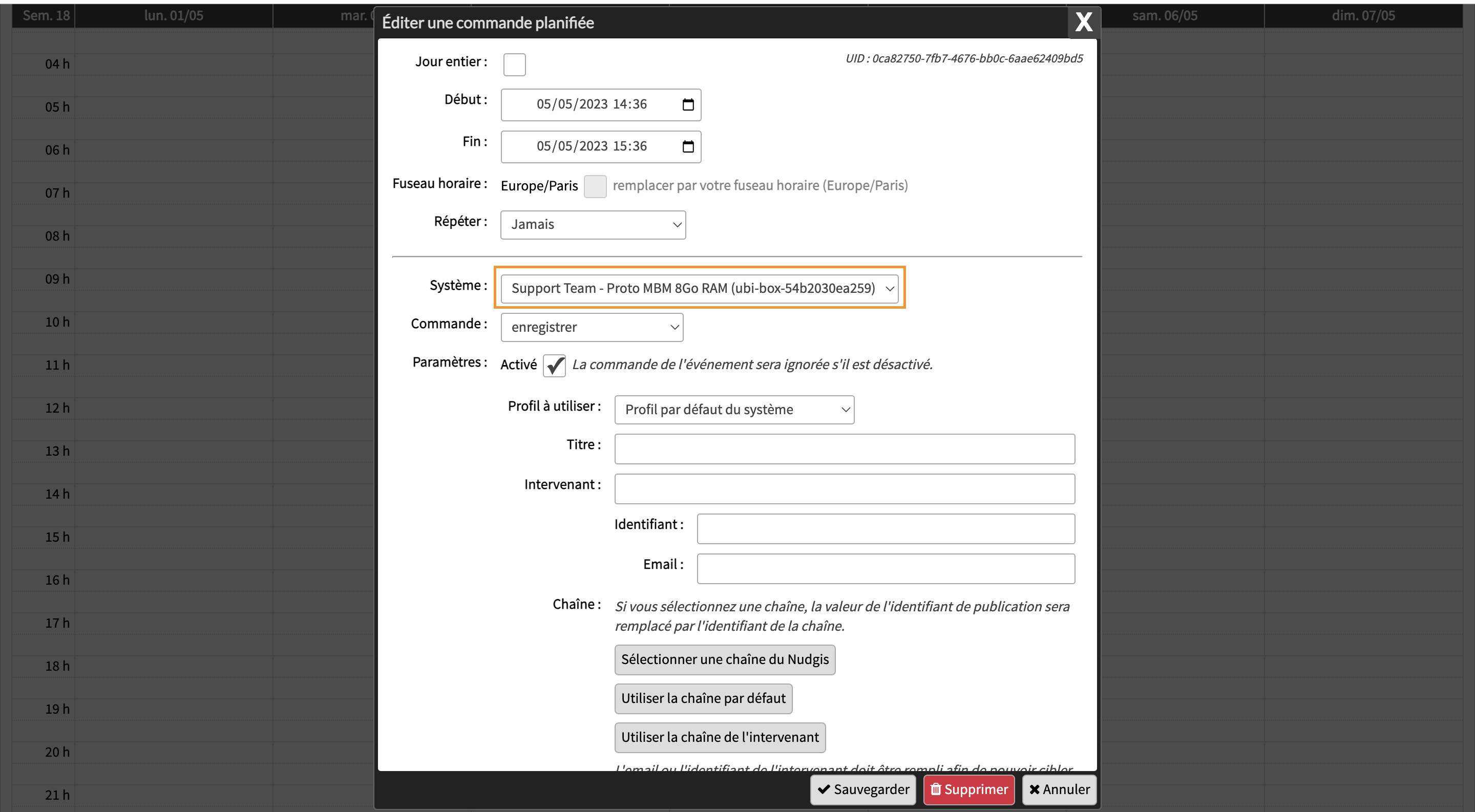Click the Fin date field
The width and height of the screenshot is (1475, 812).
pyautogui.click(x=601, y=146)
